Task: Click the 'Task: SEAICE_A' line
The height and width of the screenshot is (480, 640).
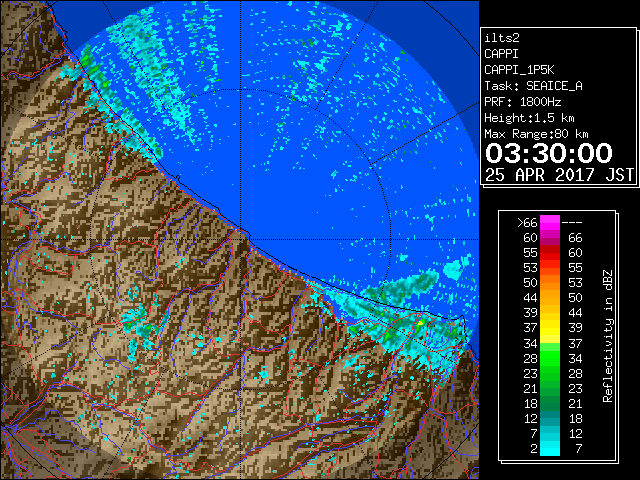Action: coord(533,86)
